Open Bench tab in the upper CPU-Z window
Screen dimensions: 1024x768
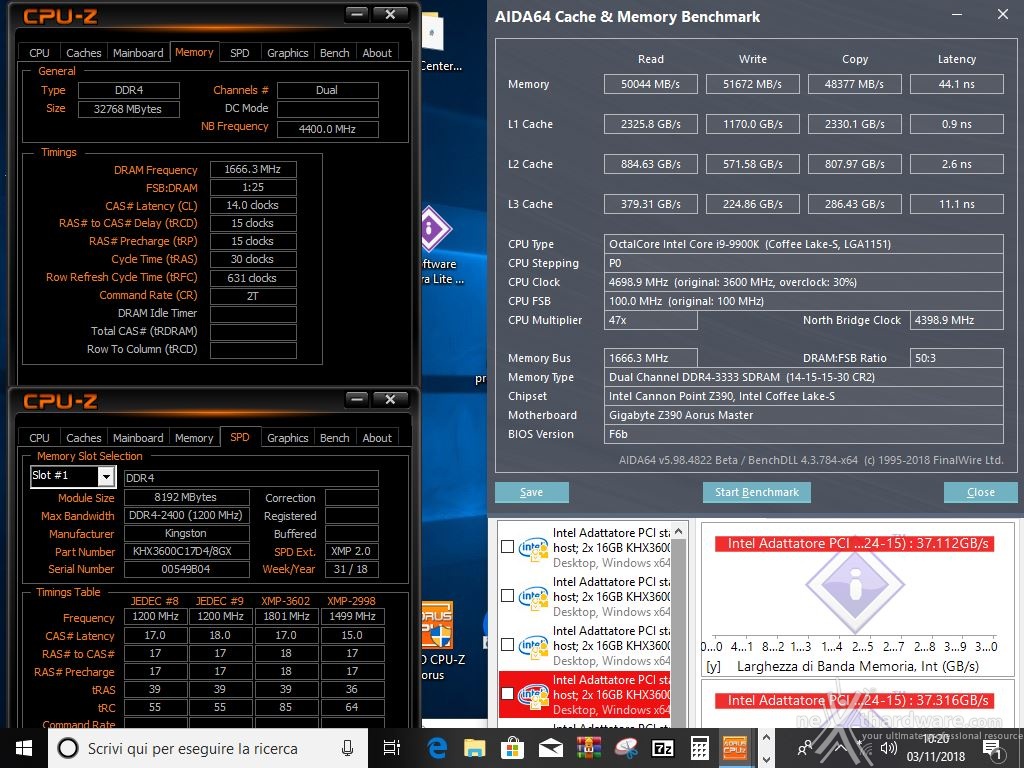click(x=334, y=53)
